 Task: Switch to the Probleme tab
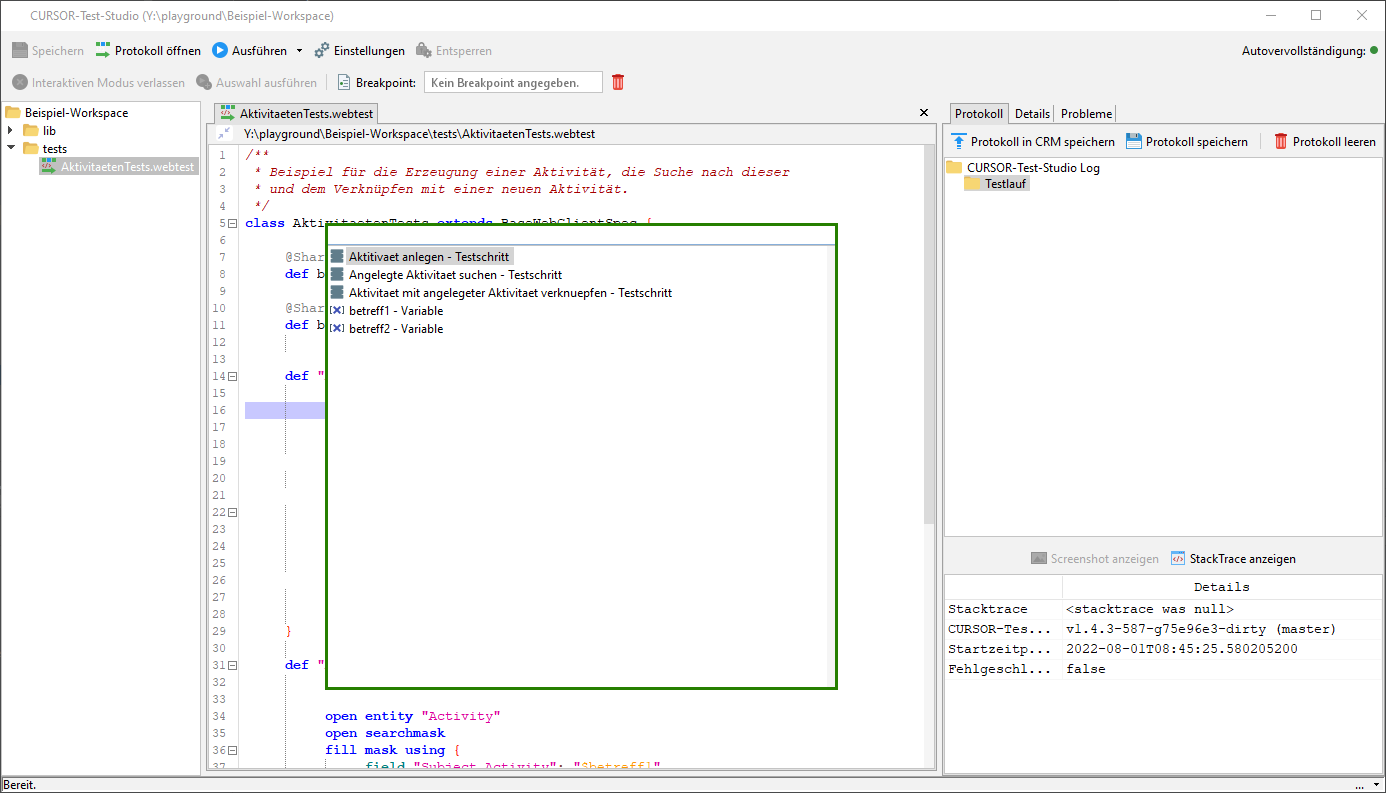tap(1086, 114)
